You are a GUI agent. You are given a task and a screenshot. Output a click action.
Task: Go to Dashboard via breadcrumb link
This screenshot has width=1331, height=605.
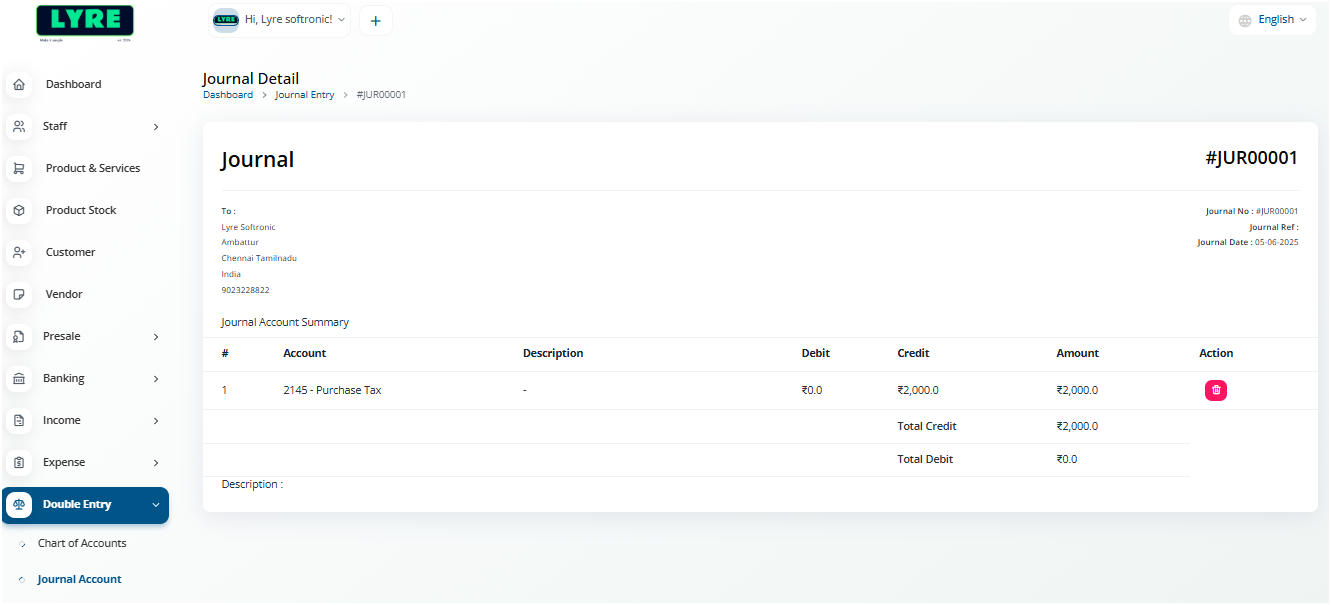tap(228, 95)
